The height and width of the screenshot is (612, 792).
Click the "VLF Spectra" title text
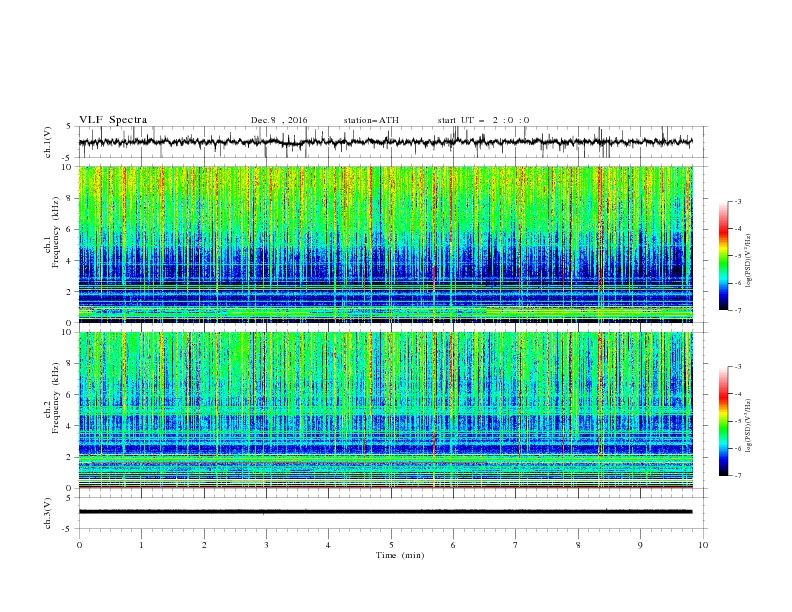click(113, 120)
